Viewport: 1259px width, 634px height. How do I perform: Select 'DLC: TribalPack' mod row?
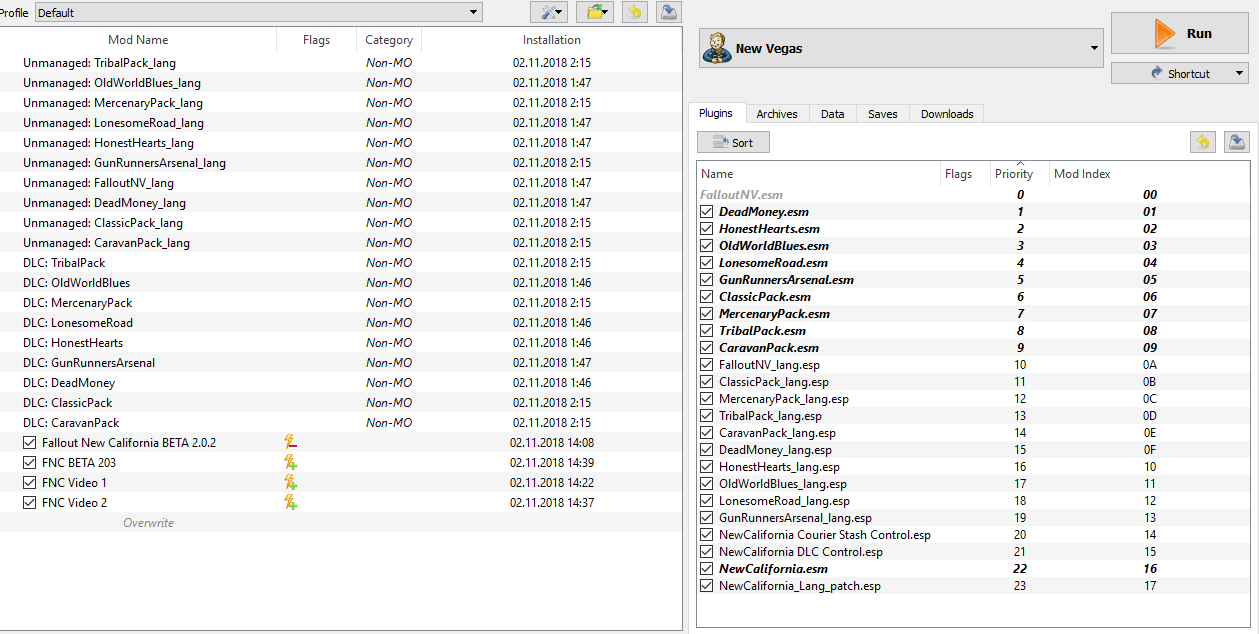coord(341,262)
